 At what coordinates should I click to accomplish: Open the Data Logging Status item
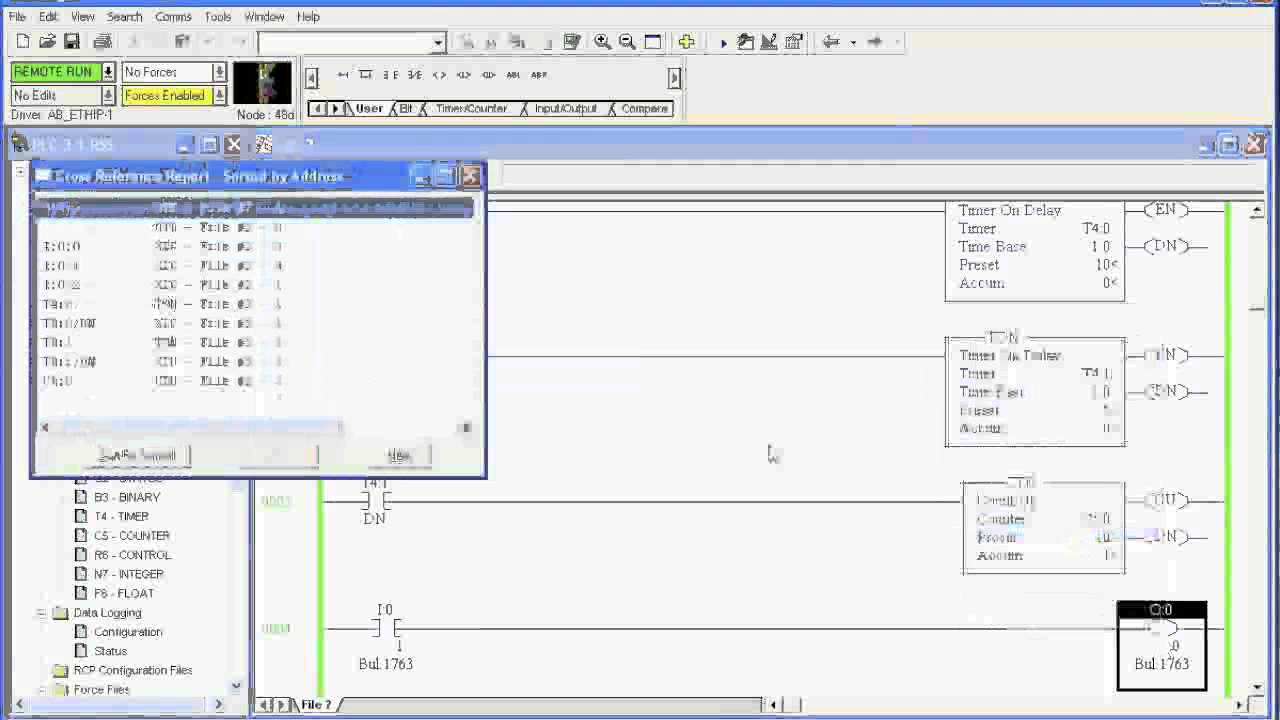(110, 651)
